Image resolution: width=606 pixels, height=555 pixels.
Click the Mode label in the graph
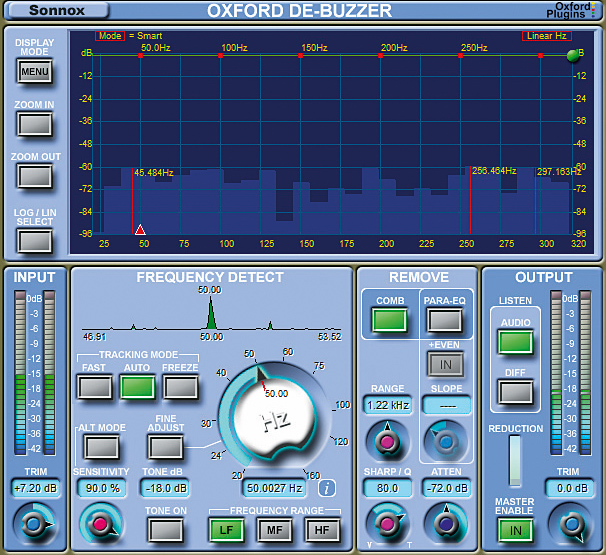(110, 36)
